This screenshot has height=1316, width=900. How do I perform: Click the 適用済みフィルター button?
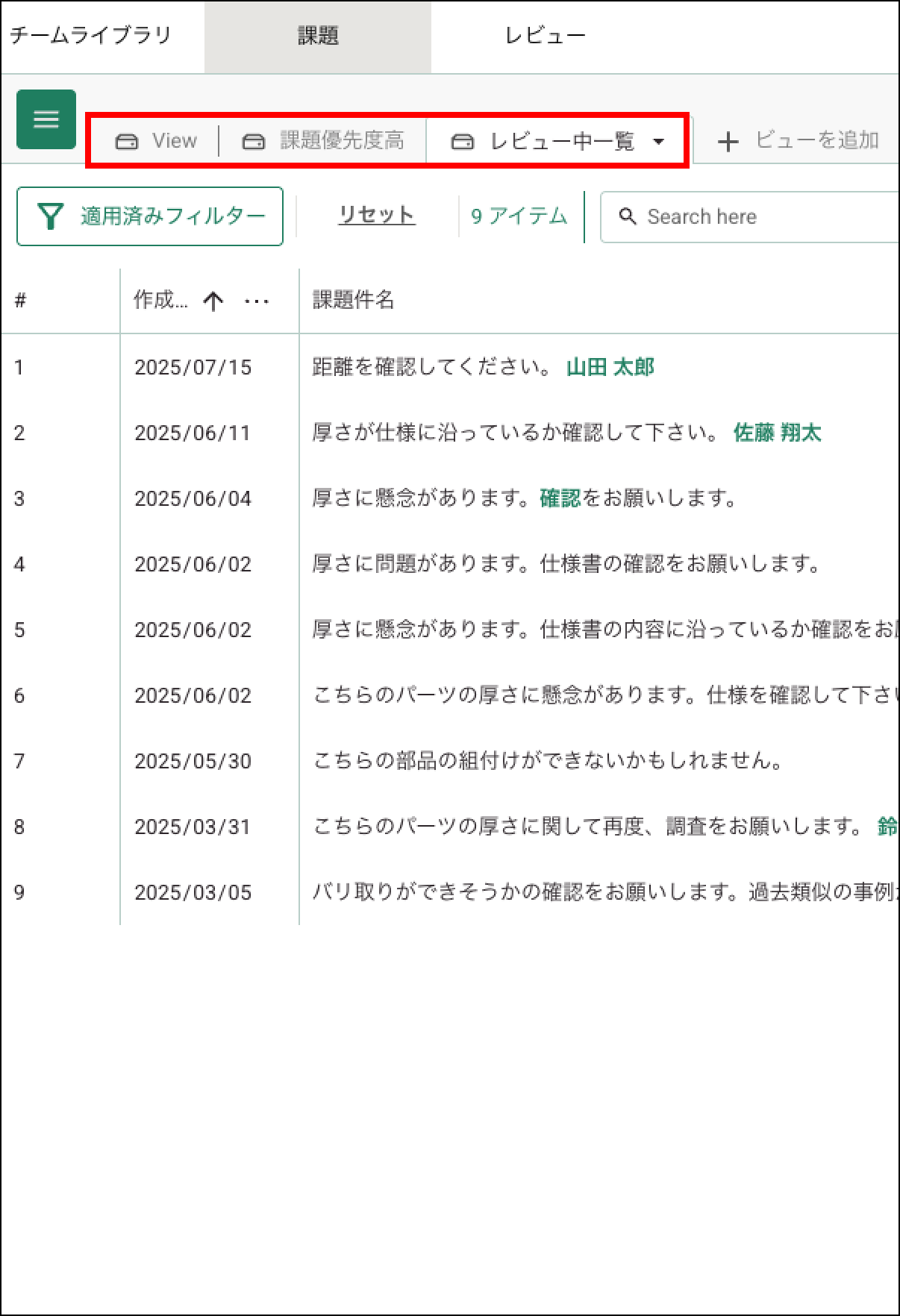(x=150, y=216)
